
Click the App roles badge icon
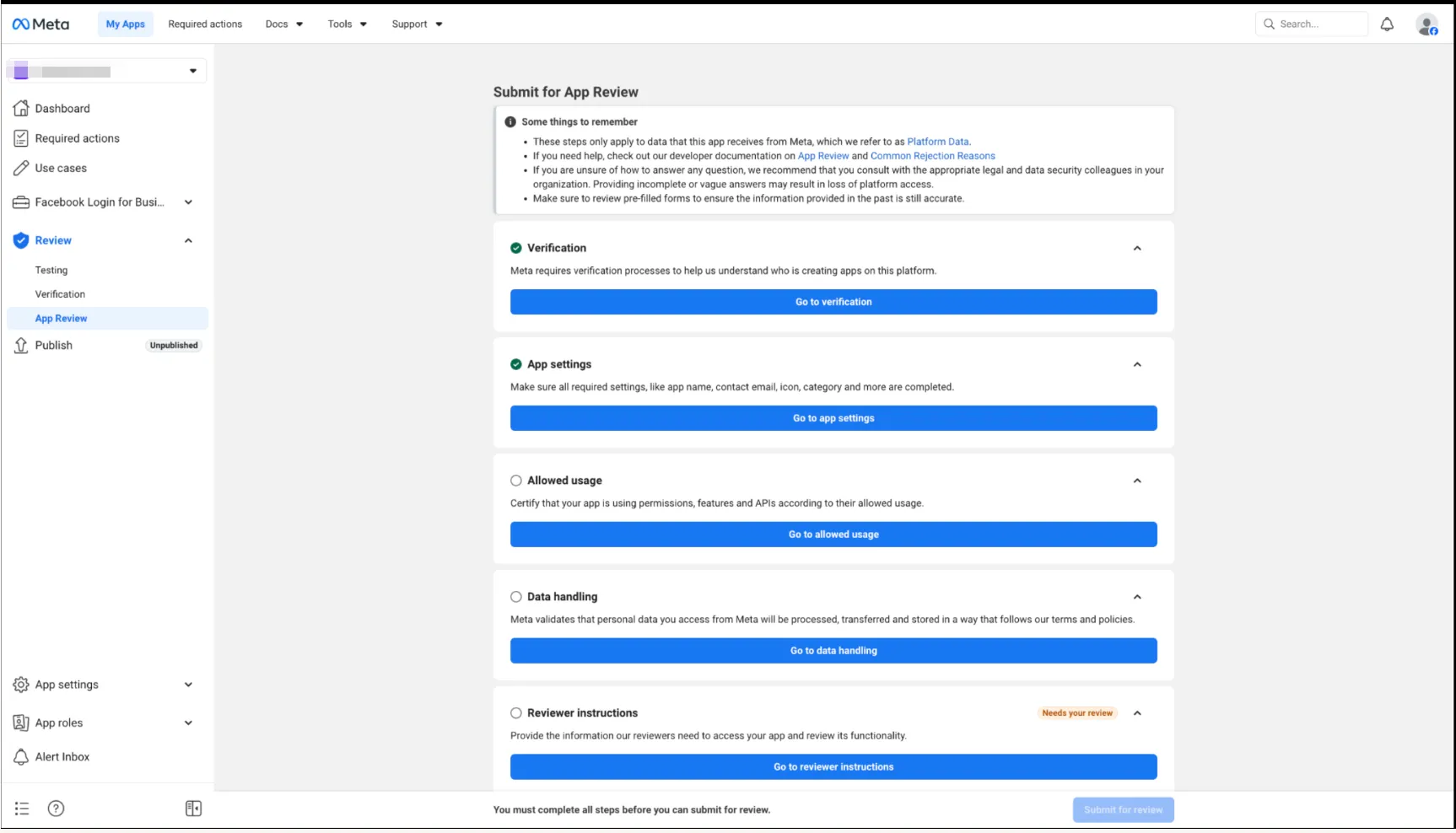[21, 723]
